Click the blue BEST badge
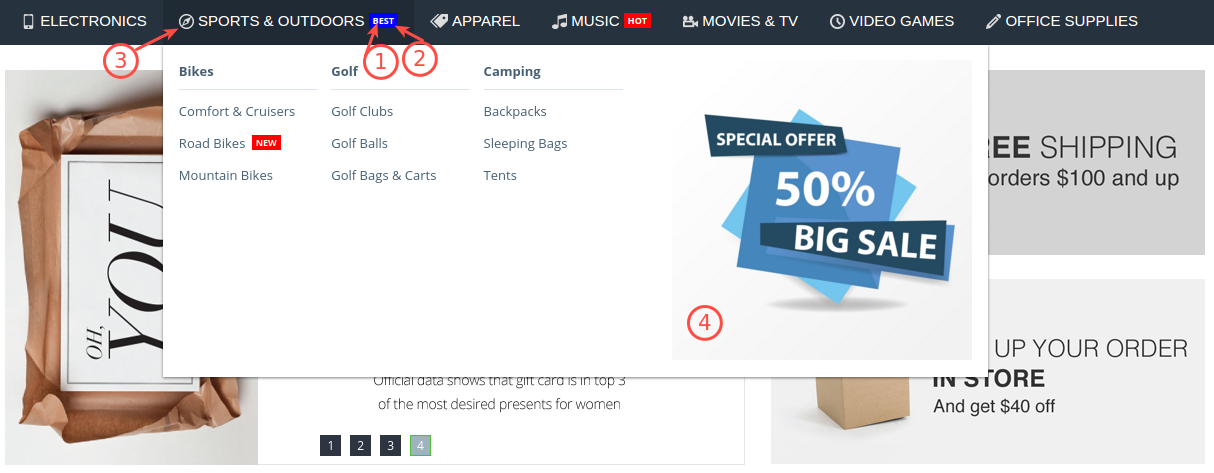 384,20
